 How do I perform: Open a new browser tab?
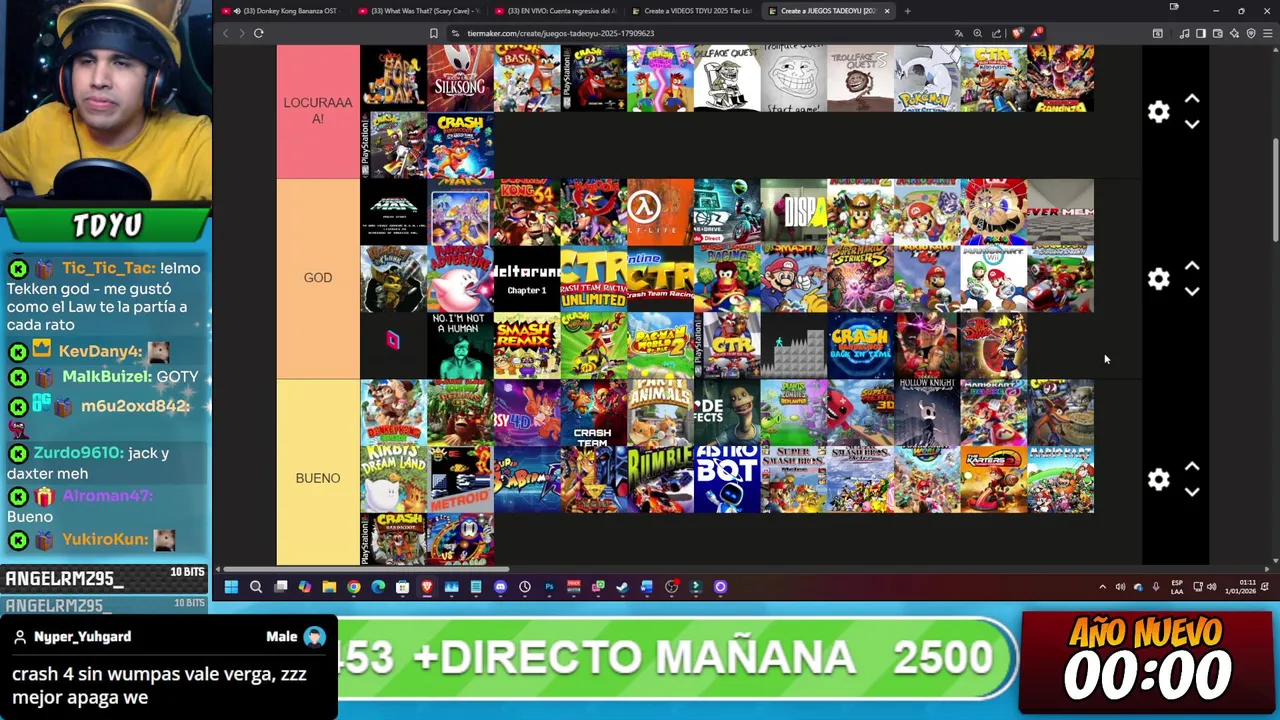pos(907,11)
